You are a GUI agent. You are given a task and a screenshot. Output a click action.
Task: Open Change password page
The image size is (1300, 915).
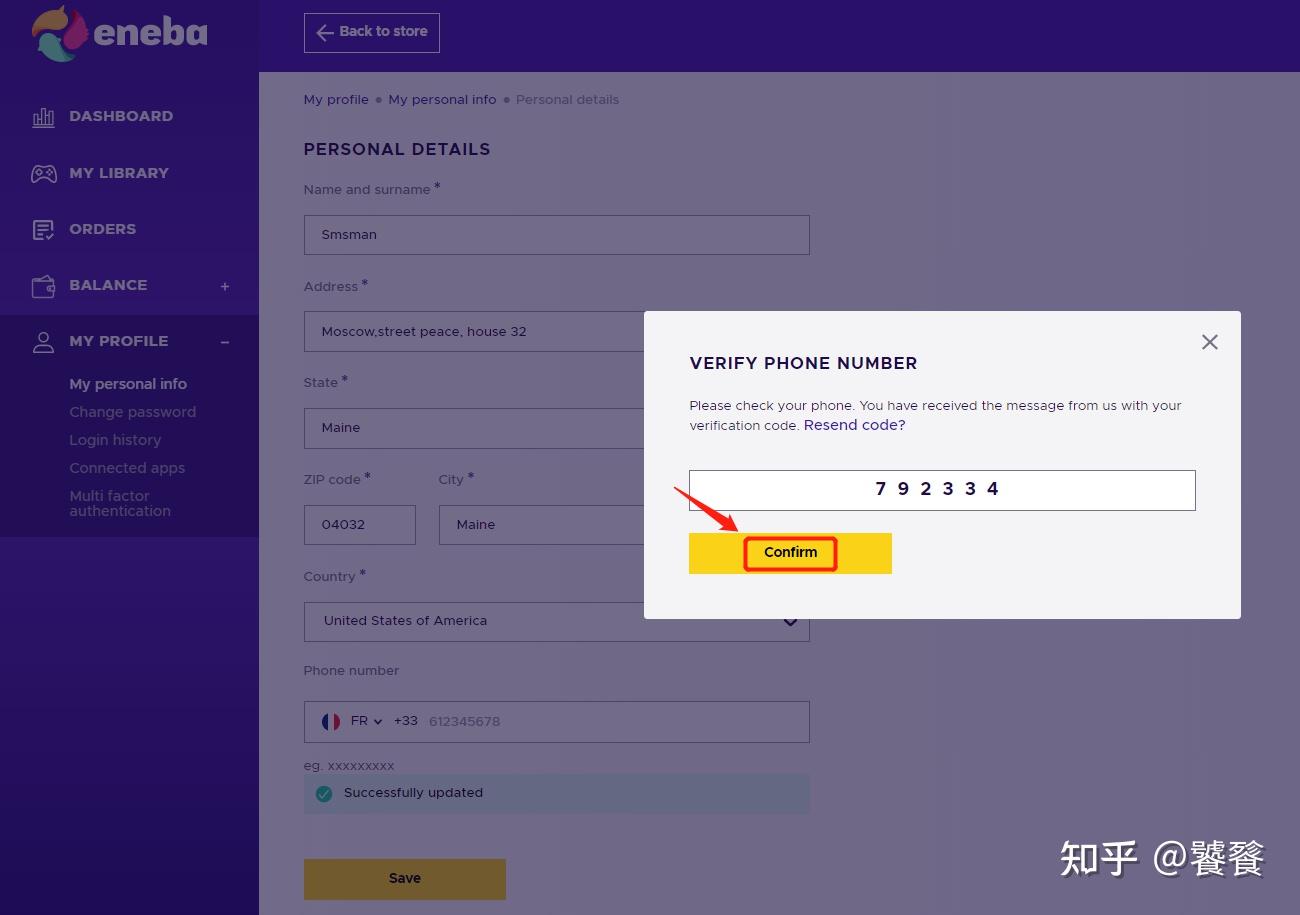[132, 412]
